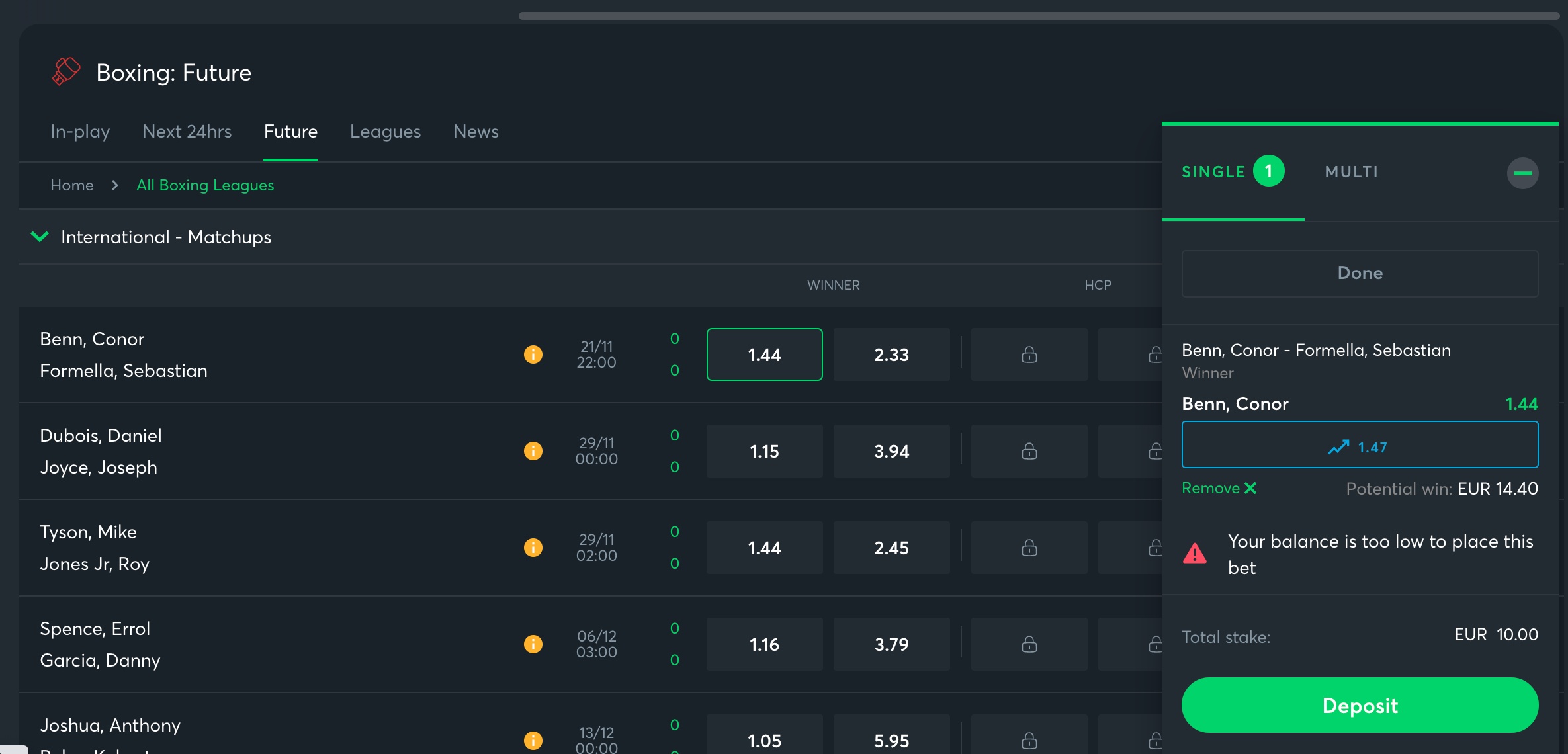Screen dimensions: 1568x754
Task: Minimize the bet slip with minus icon
Action: click(x=1522, y=173)
